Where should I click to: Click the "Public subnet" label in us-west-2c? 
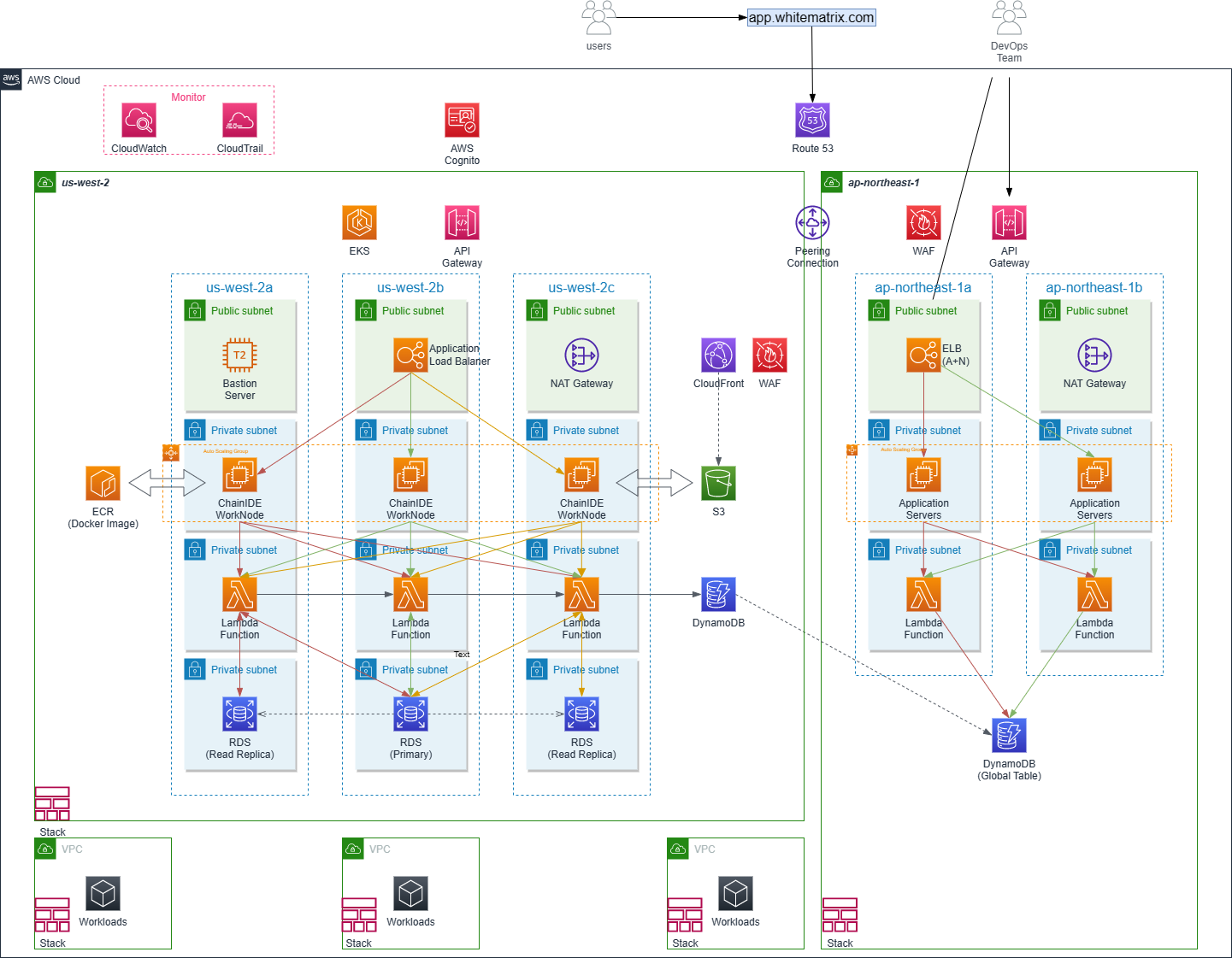click(x=584, y=311)
